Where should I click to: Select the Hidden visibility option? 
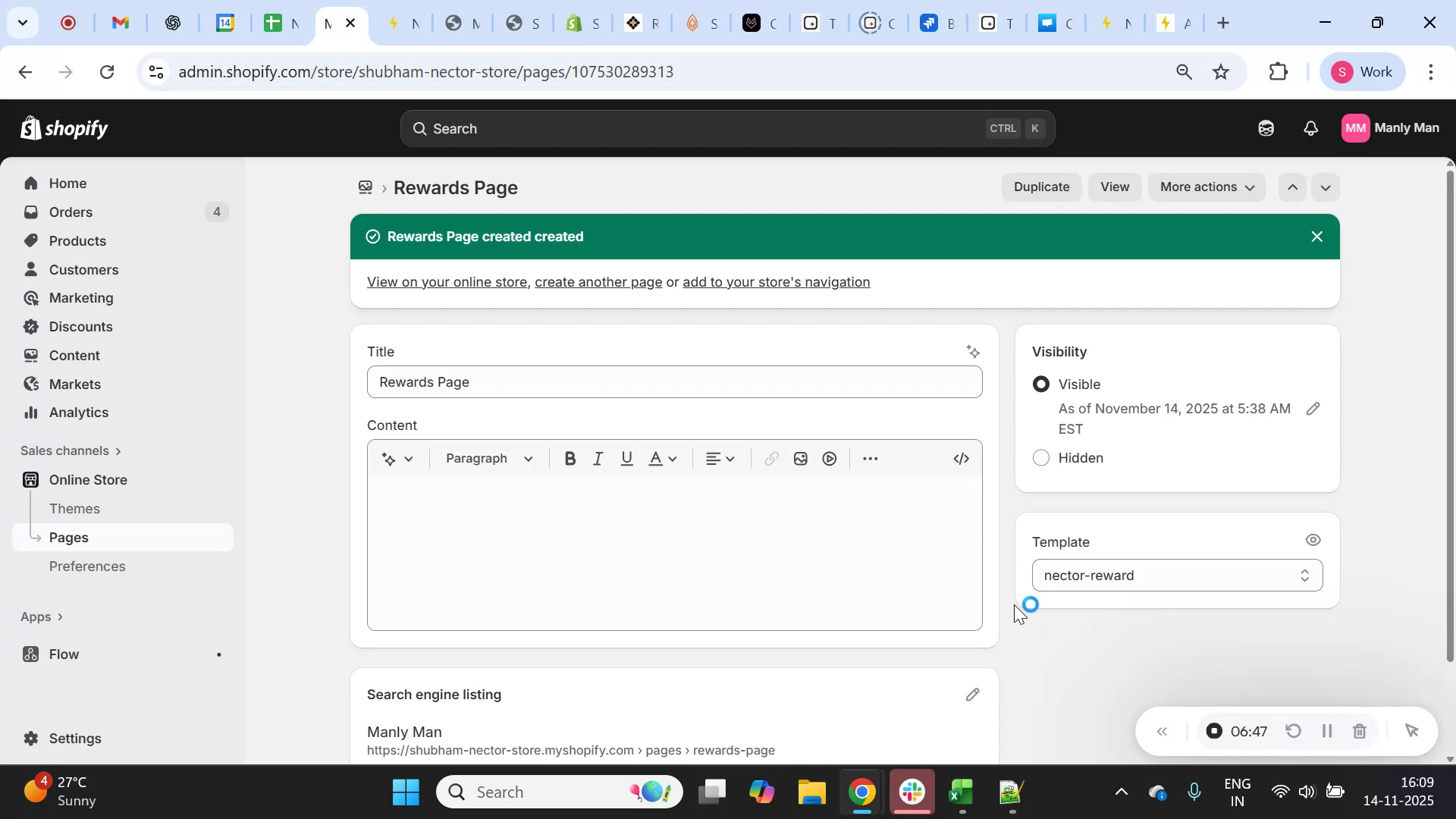(1040, 457)
